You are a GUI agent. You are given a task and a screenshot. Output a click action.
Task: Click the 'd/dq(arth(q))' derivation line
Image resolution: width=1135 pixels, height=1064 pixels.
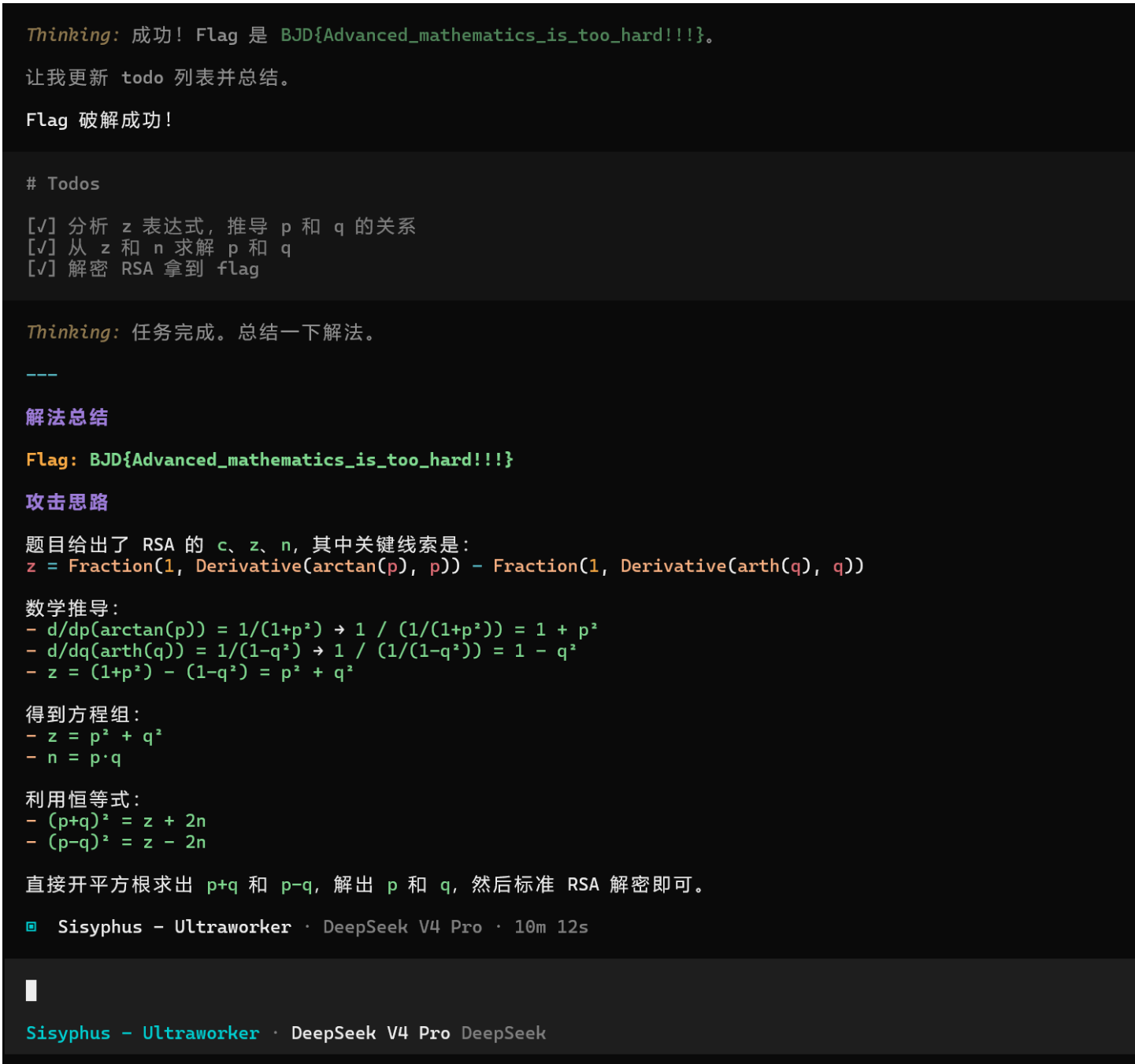(302, 651)
